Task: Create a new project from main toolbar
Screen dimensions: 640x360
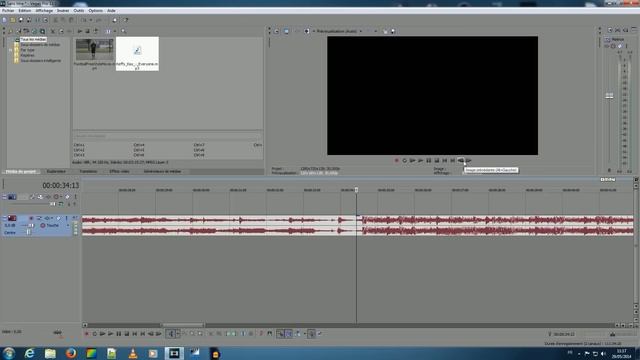Action: click(x=4, y=20)
